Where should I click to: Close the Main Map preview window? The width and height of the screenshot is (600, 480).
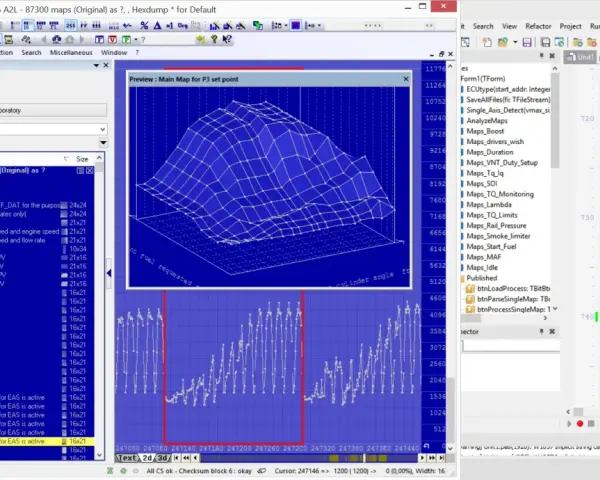(x=406, y=79)
